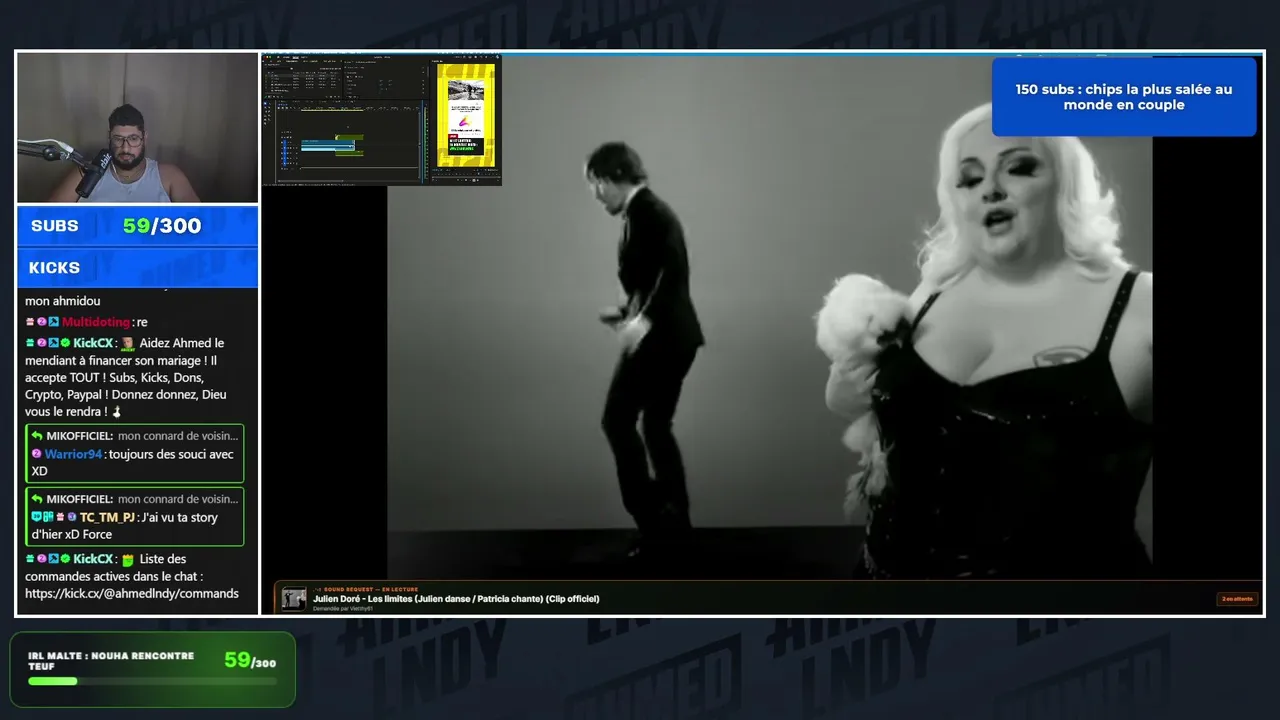Click the emoji after 'vous le rendra !'
The width and height of the screenshot is (1280, 720).
pyautogui.click(x=116, y=412)
